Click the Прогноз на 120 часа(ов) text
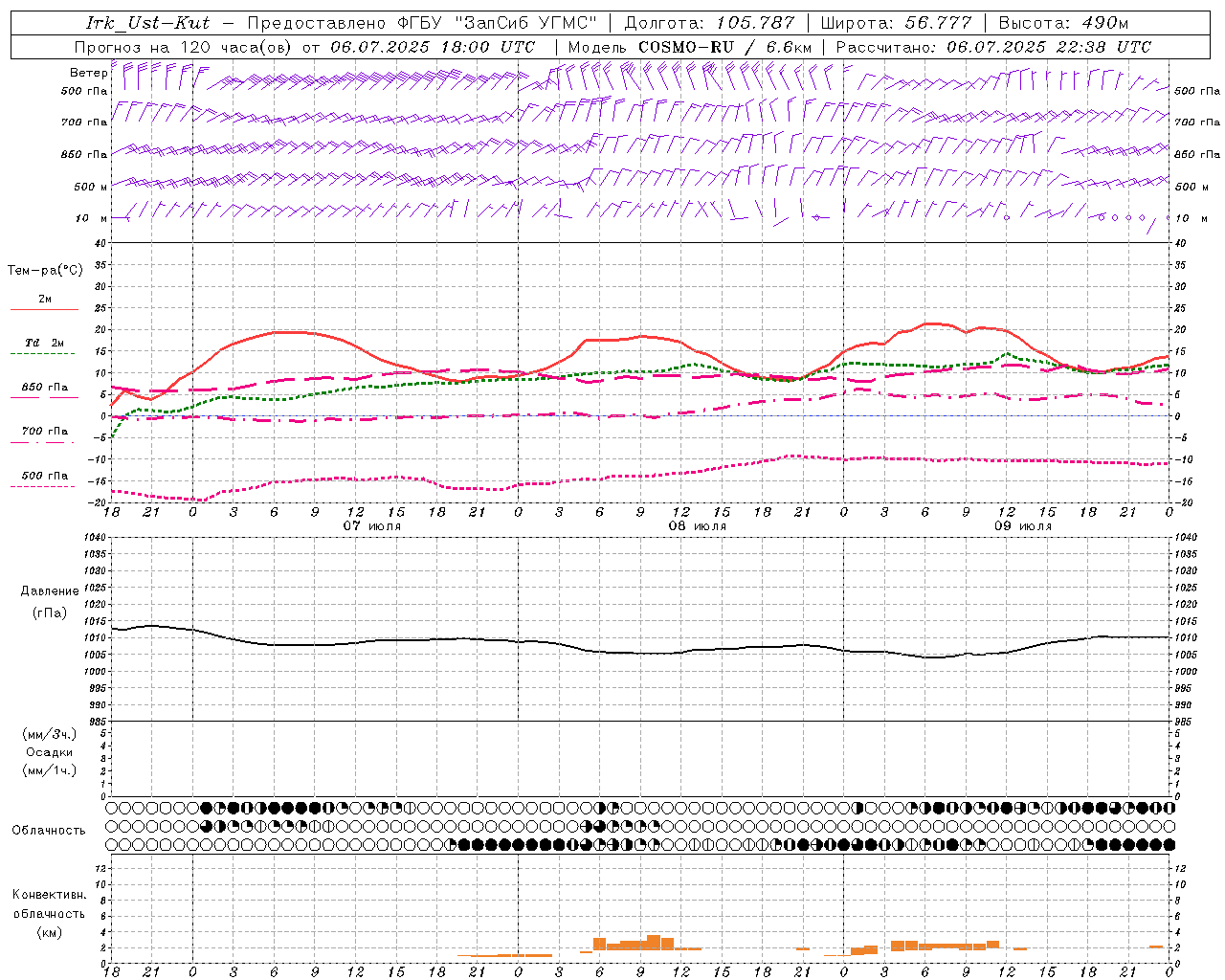1225x980 pixels. [x=185, y=47]
